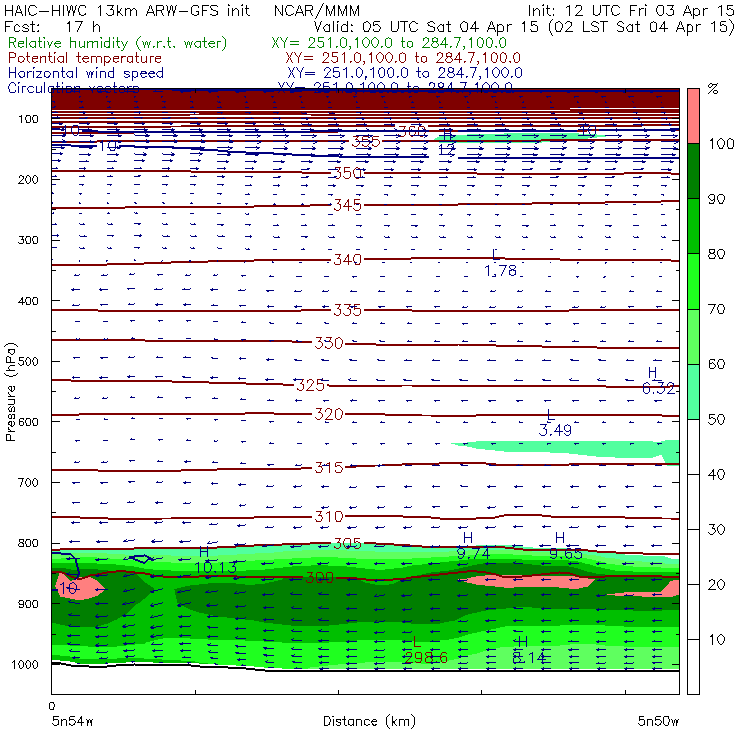Click the '700' pressure axis label
740x740 pixels.
point(28,482)
